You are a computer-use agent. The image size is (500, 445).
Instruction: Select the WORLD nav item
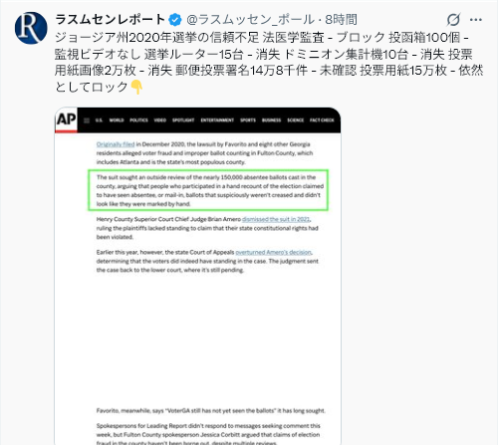pos(116,120)
